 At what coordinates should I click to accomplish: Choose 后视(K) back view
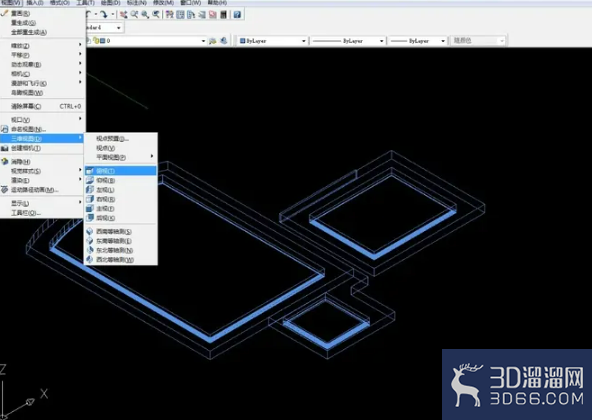tap(121, 218)
